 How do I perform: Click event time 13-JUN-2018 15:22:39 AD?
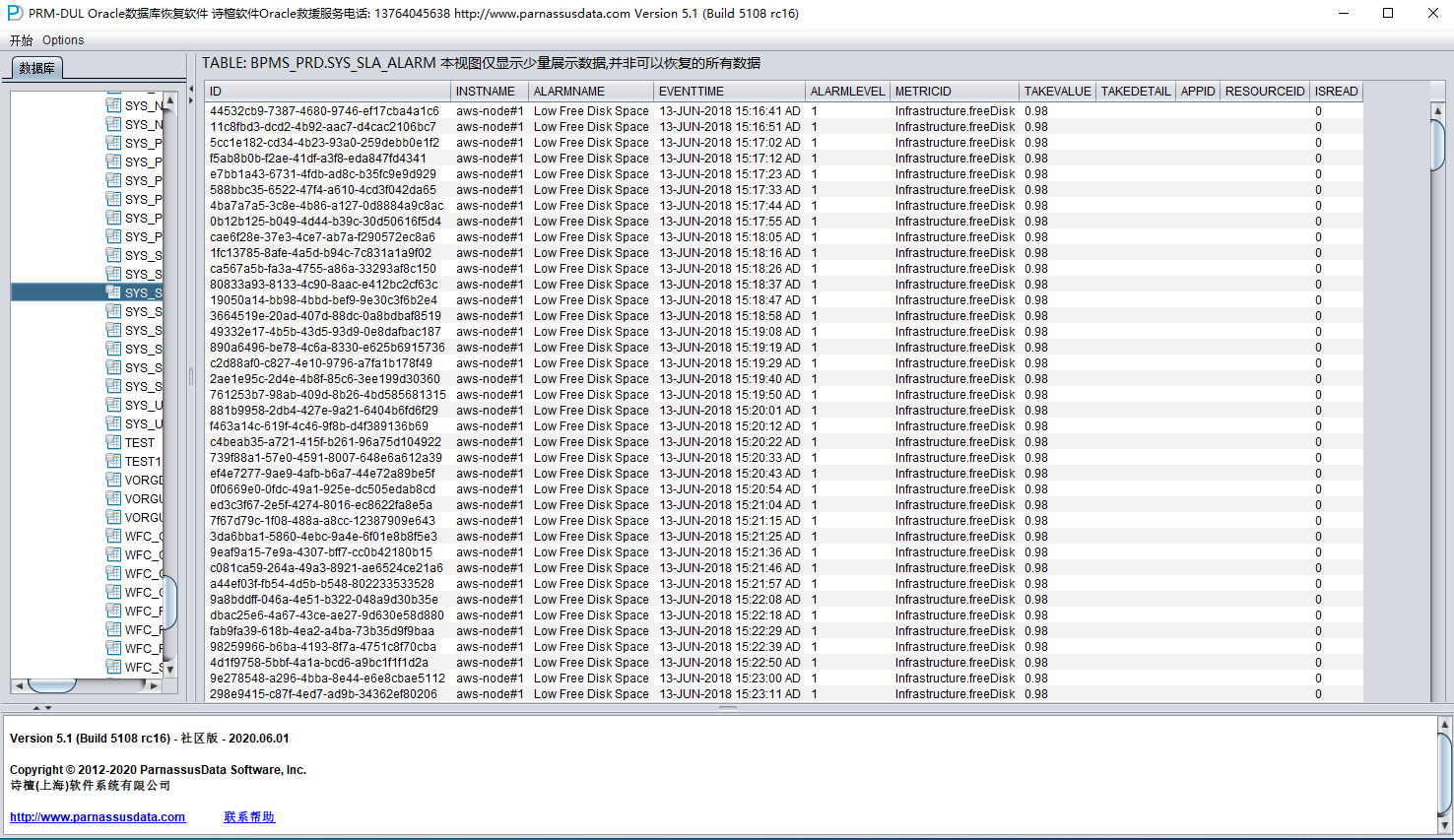pyautogui.click(x=730, y=647)
